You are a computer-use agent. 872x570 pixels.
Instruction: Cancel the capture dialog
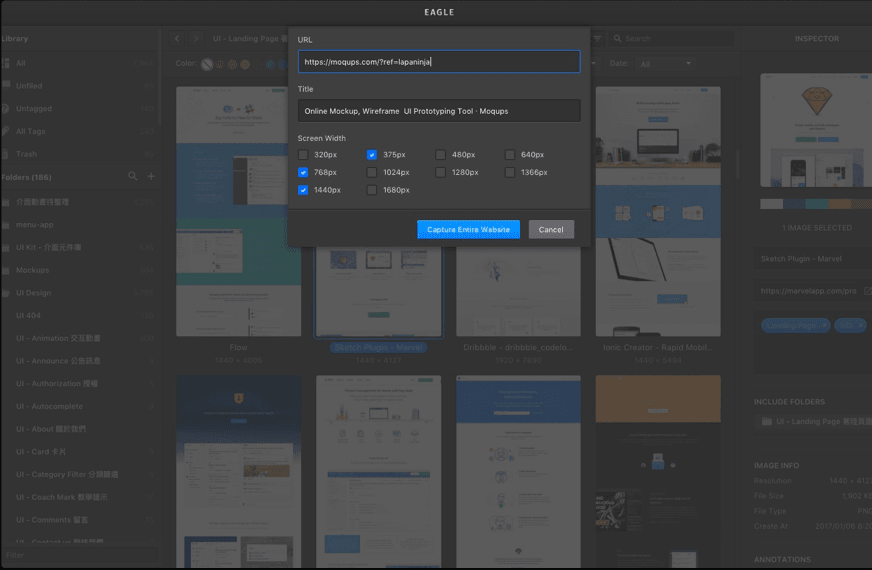tap(551, 229)
